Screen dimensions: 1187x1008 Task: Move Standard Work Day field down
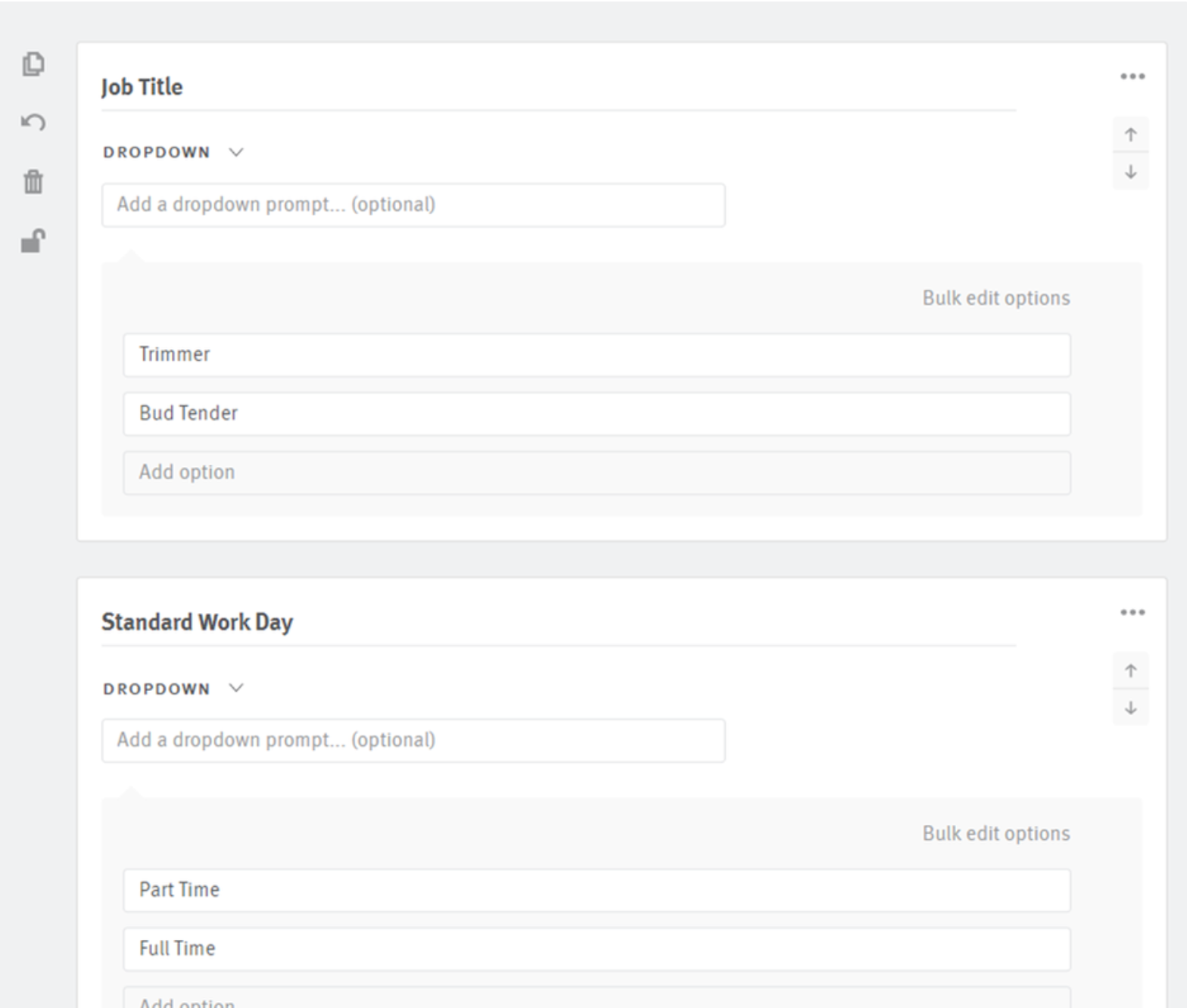click(1131, 708)
